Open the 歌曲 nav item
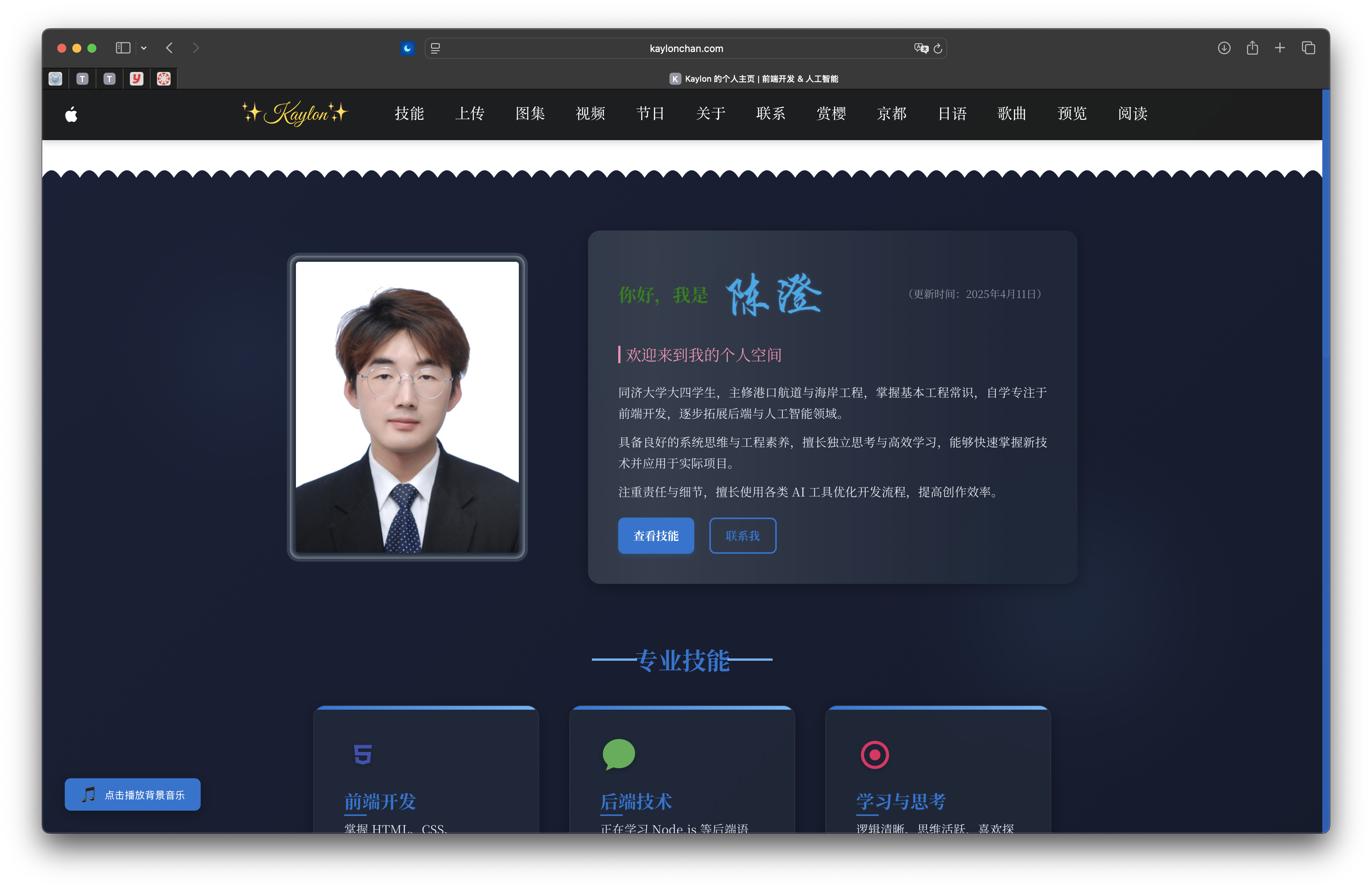The height and width of the screenshot is (889, 1372). [1012, 113]
